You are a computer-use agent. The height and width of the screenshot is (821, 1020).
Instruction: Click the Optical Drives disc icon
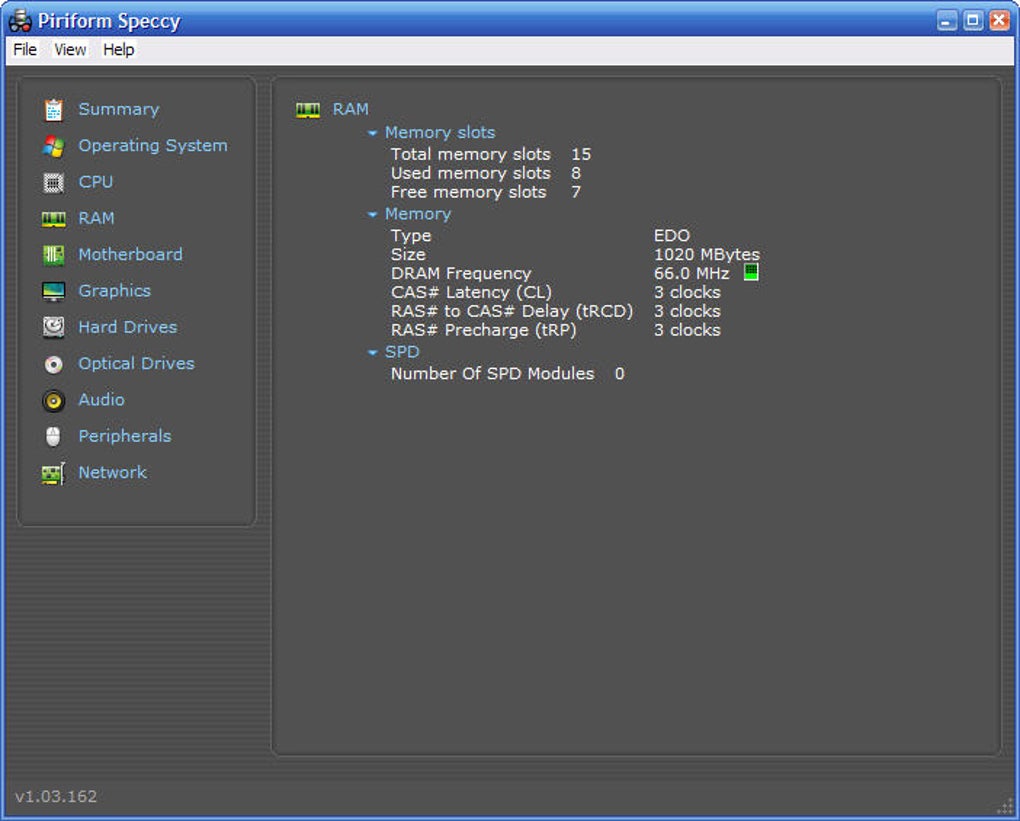point(53,364)
